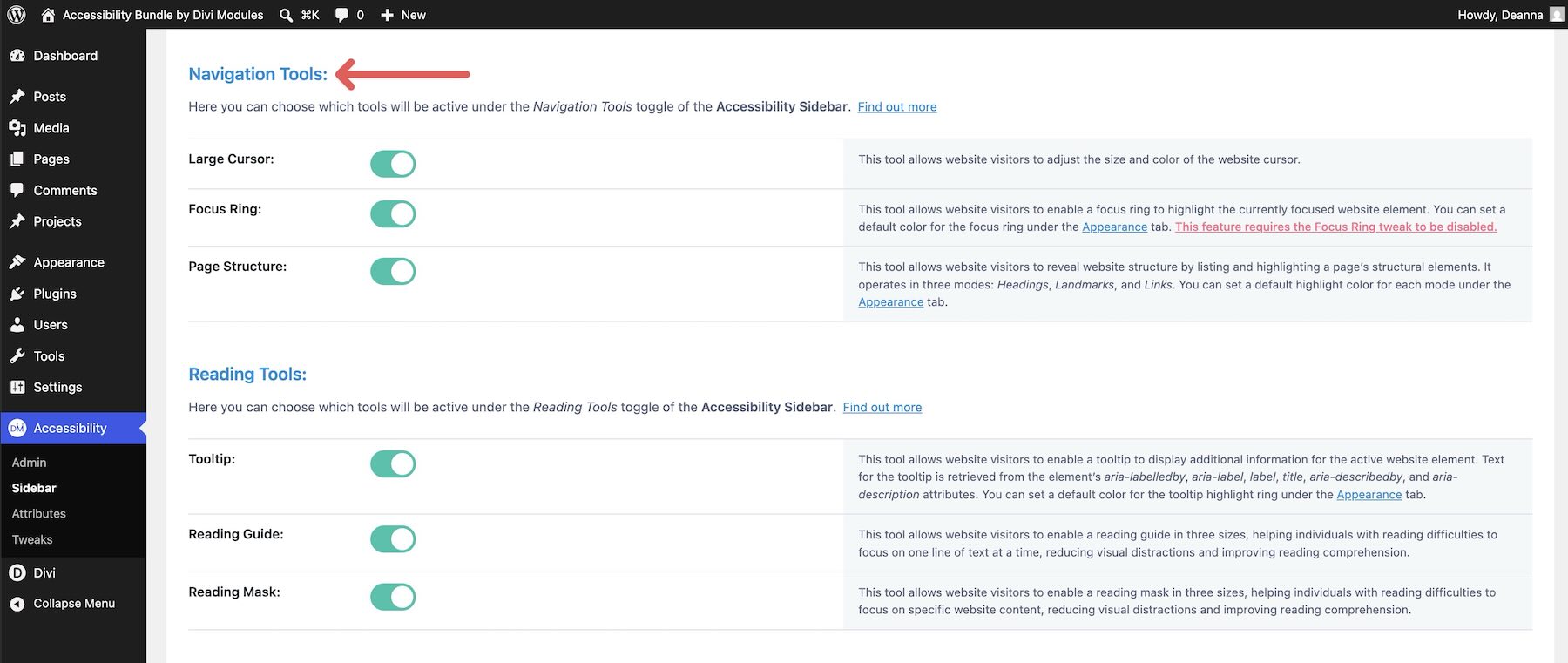Click the Media icon in sidebar
1568x663 pixels.
pyautogui.click(x=17, y=128)
